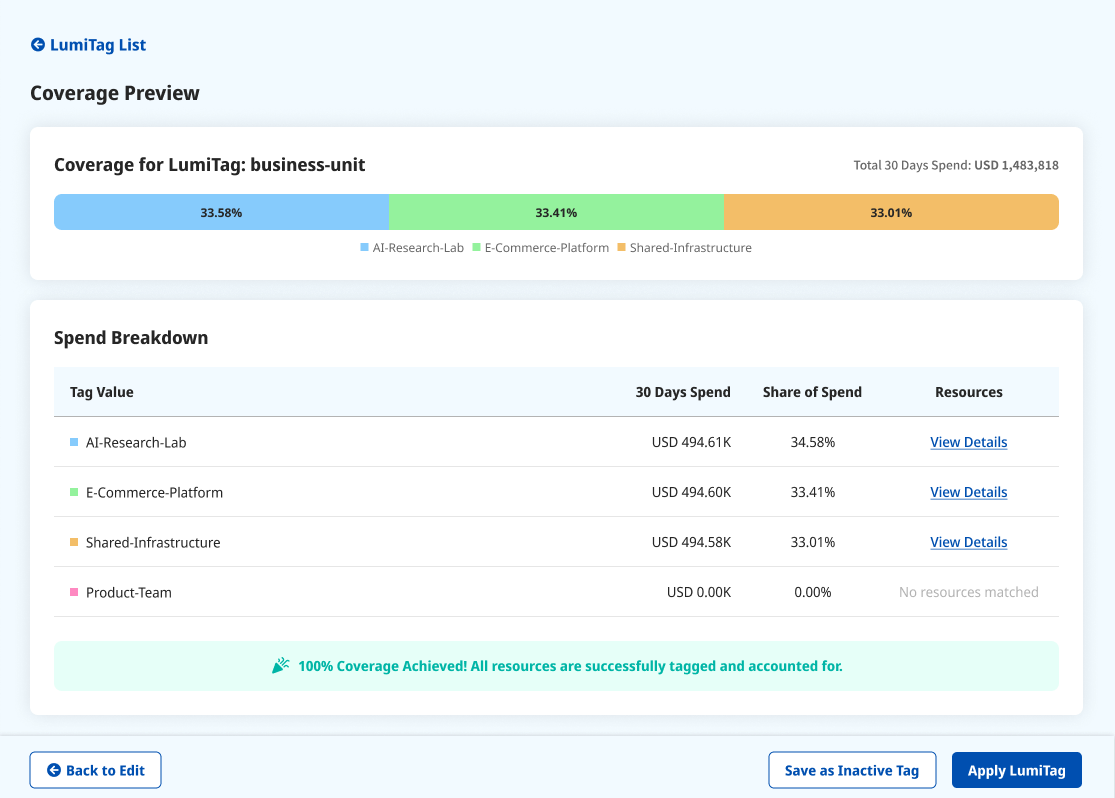Select the Product-Team tag value
Screen dimensions: 1115x798
point(129,592)
